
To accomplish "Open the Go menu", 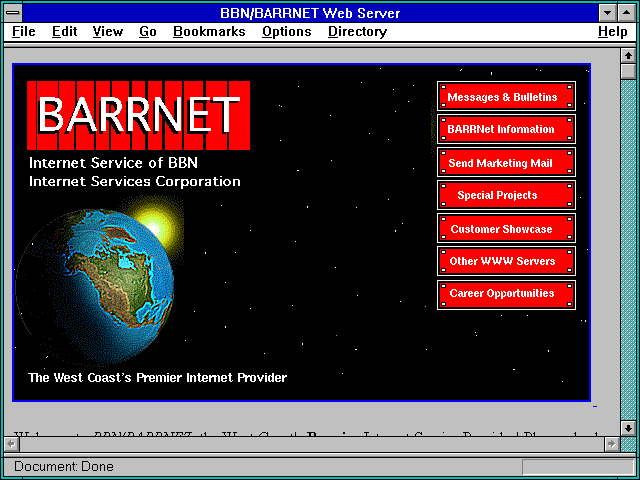I will 148,32.
